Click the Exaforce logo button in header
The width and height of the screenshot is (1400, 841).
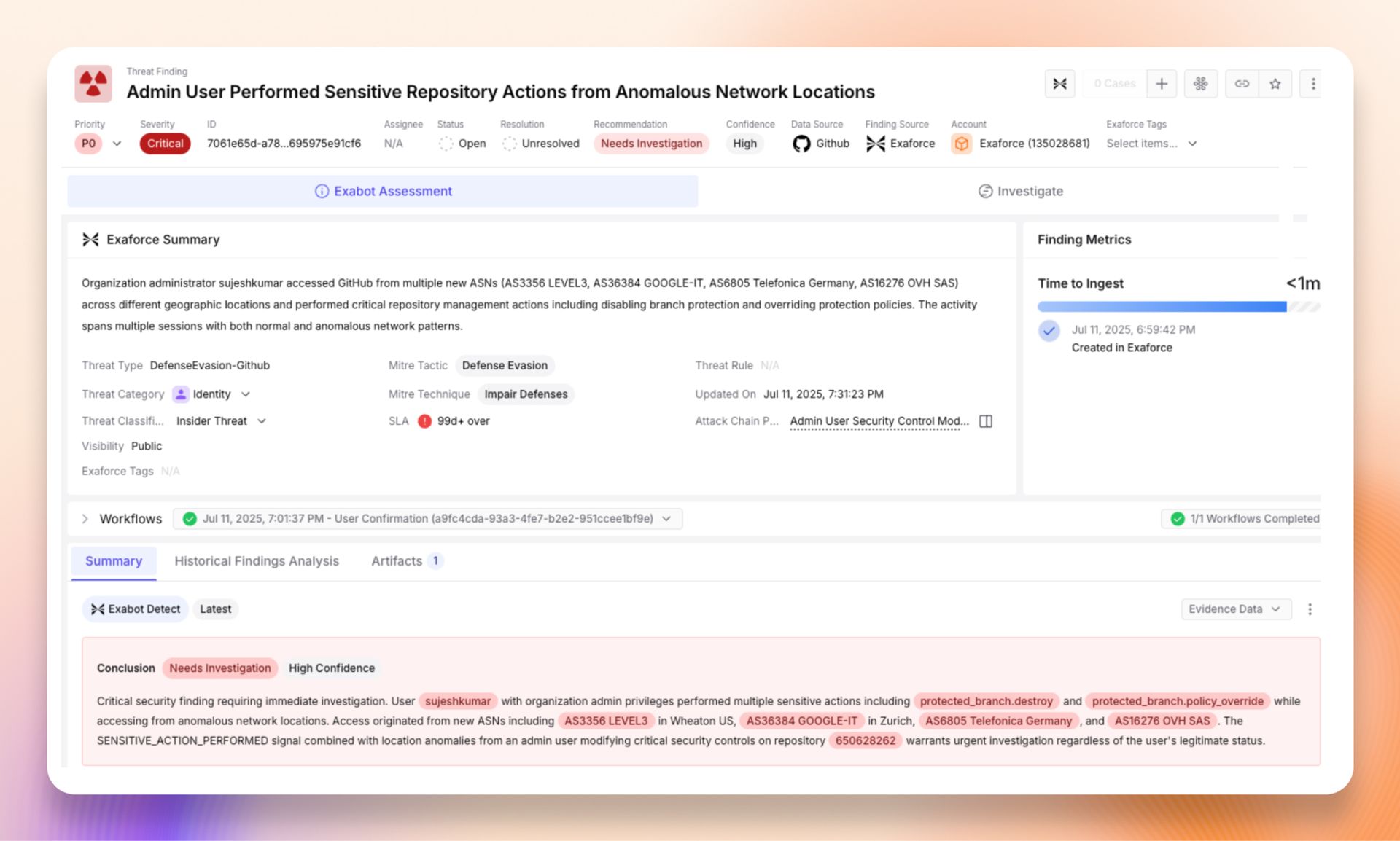[x=1059, y=84]
